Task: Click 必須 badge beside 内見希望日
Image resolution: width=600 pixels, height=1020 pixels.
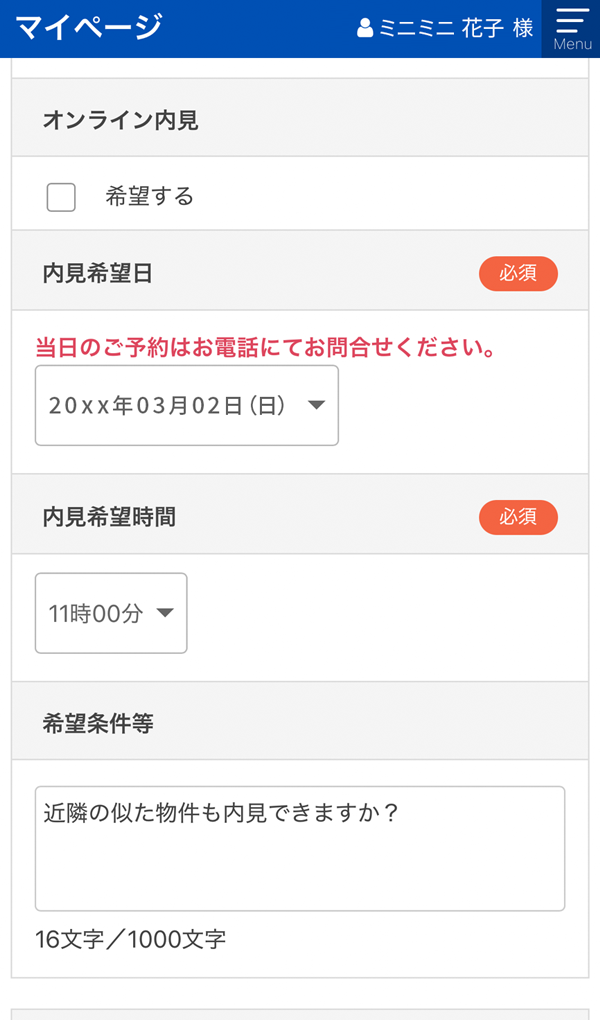Action: click(518, 273)
